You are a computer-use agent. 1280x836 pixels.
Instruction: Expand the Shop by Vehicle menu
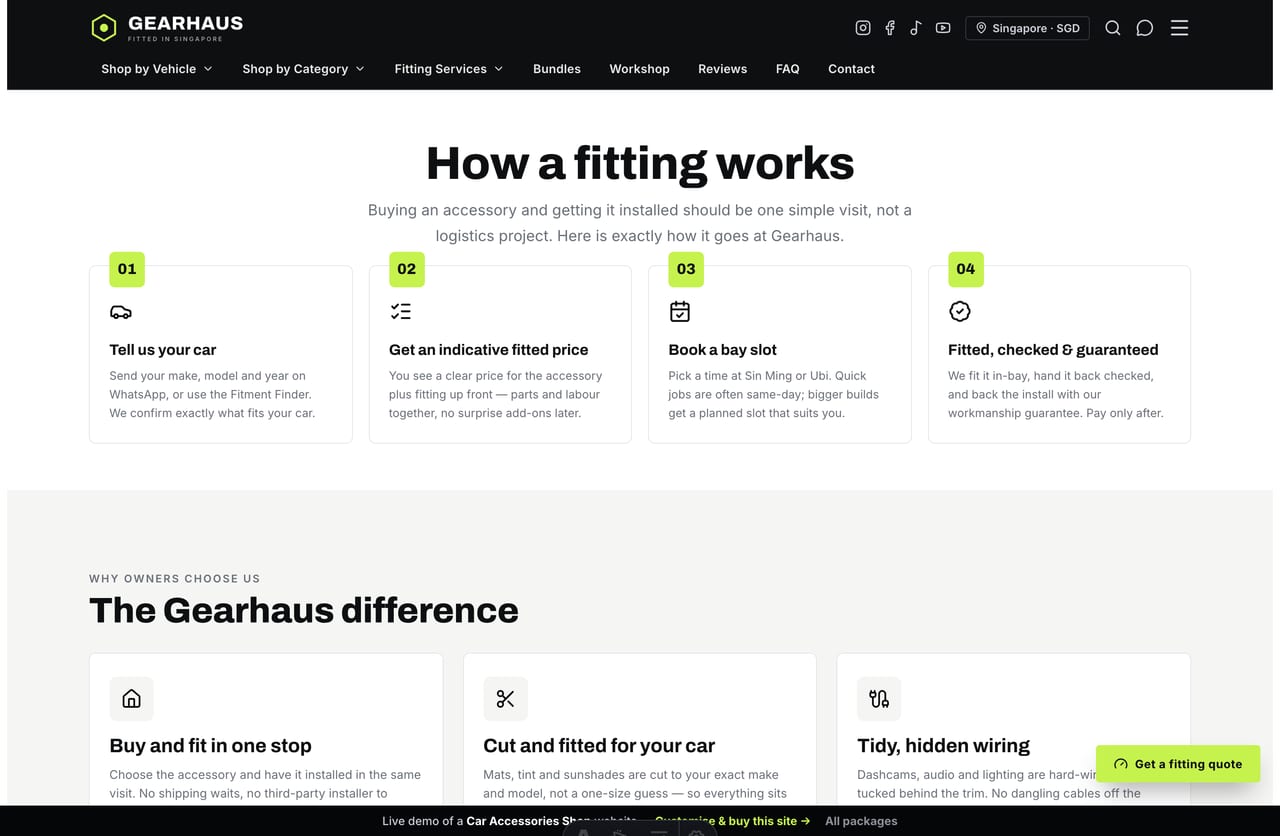pos(157,69)
